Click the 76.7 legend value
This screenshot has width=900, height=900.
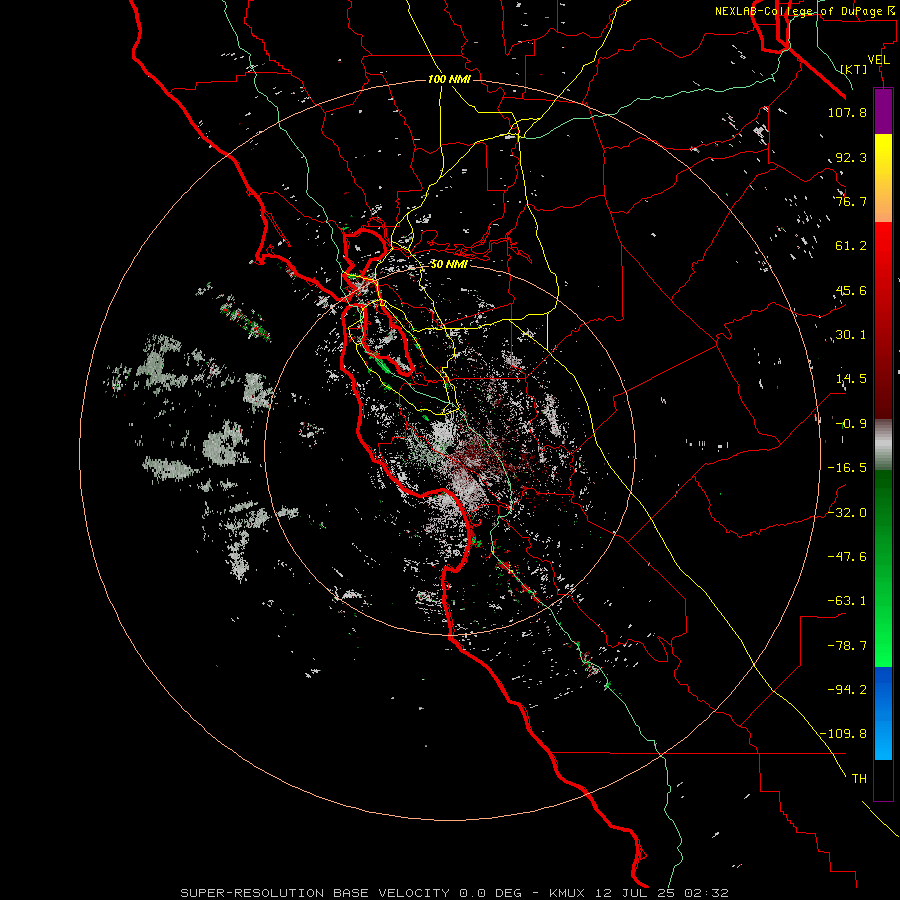pos(851,201)
